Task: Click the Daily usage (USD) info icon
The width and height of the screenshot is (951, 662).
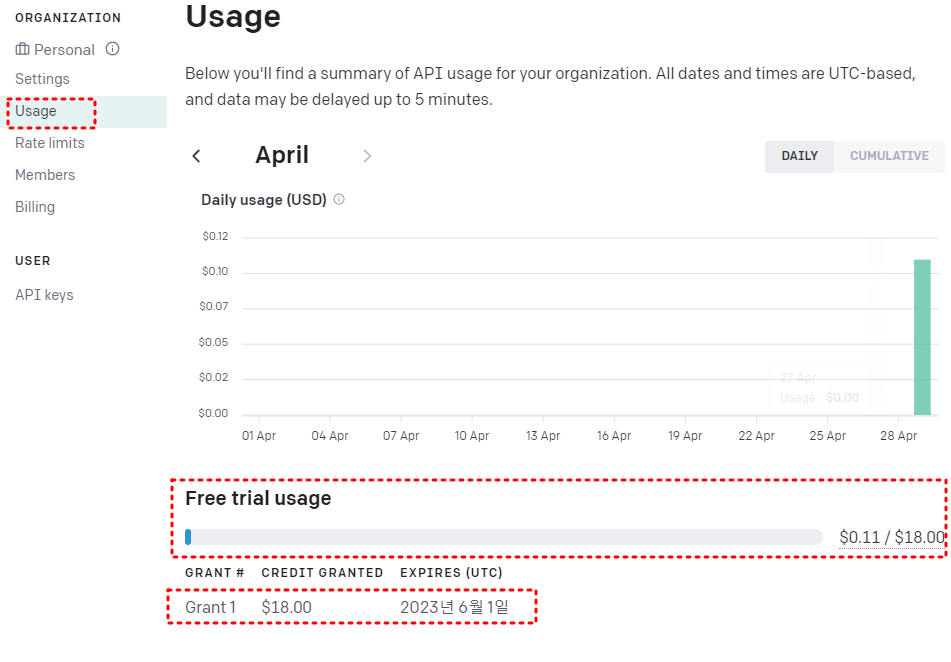Action: pyautogui.click(x=338, y=199)
